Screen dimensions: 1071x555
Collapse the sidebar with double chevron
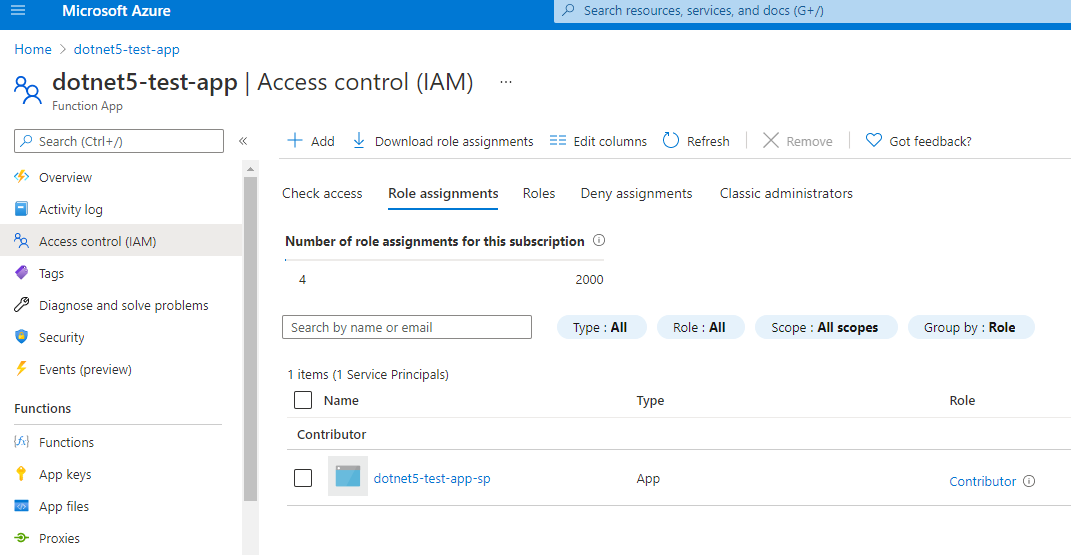pos(242,141)
